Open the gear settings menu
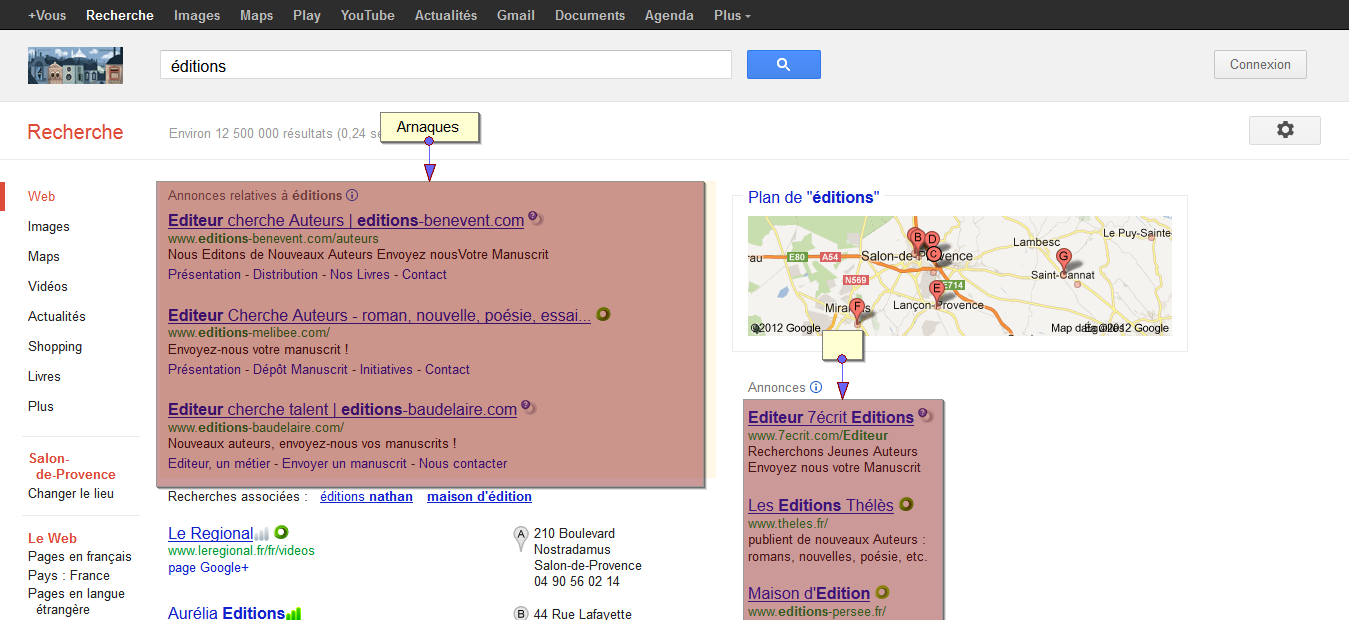The height and width of the screenshot is (624, 1349). click(1285, 130)
